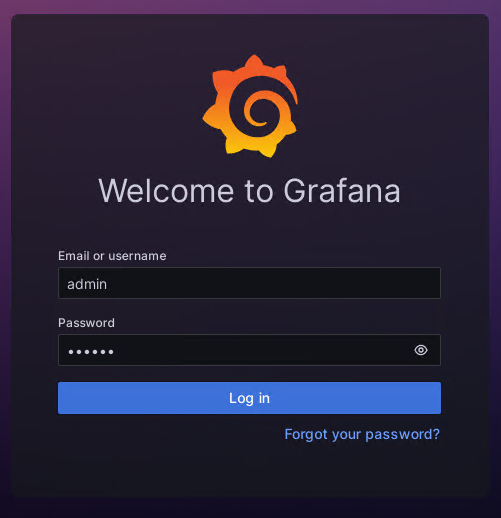Toggle password visibility in Password field
The width and height of the screenshot is (501, 518).
tap(421, 350)
